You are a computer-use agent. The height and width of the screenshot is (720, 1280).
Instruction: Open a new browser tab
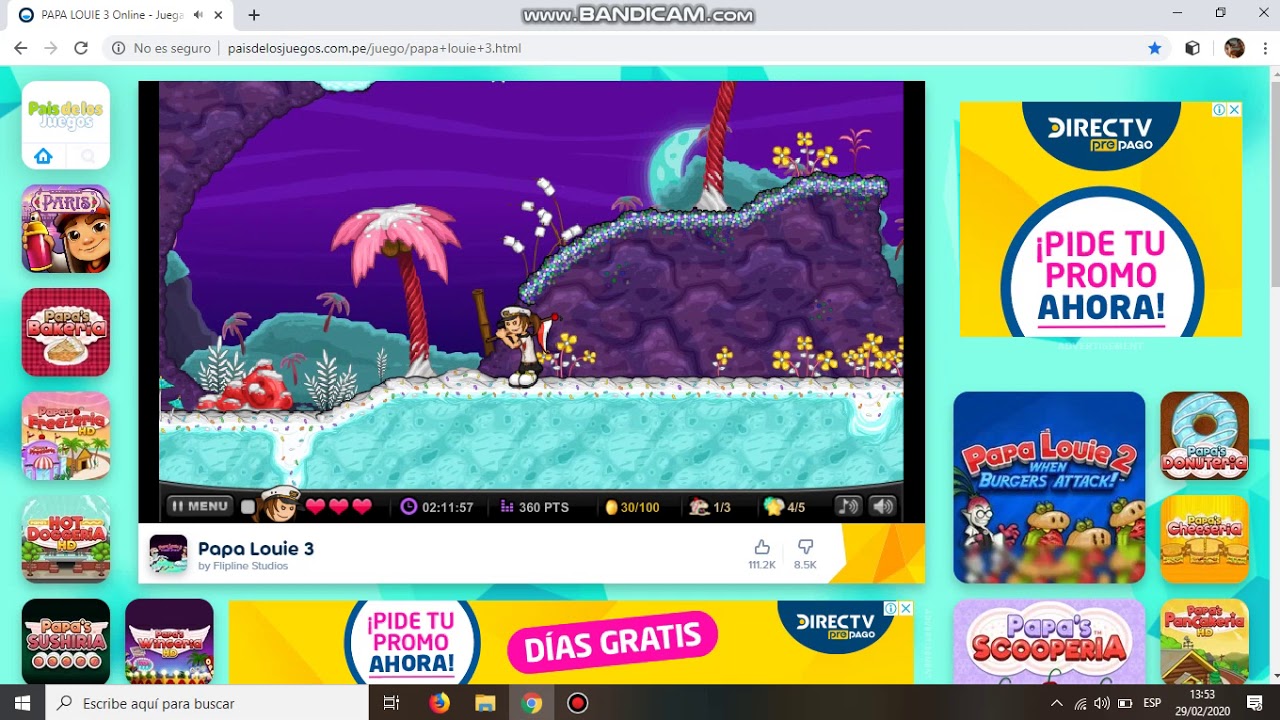tap(254, 15)
